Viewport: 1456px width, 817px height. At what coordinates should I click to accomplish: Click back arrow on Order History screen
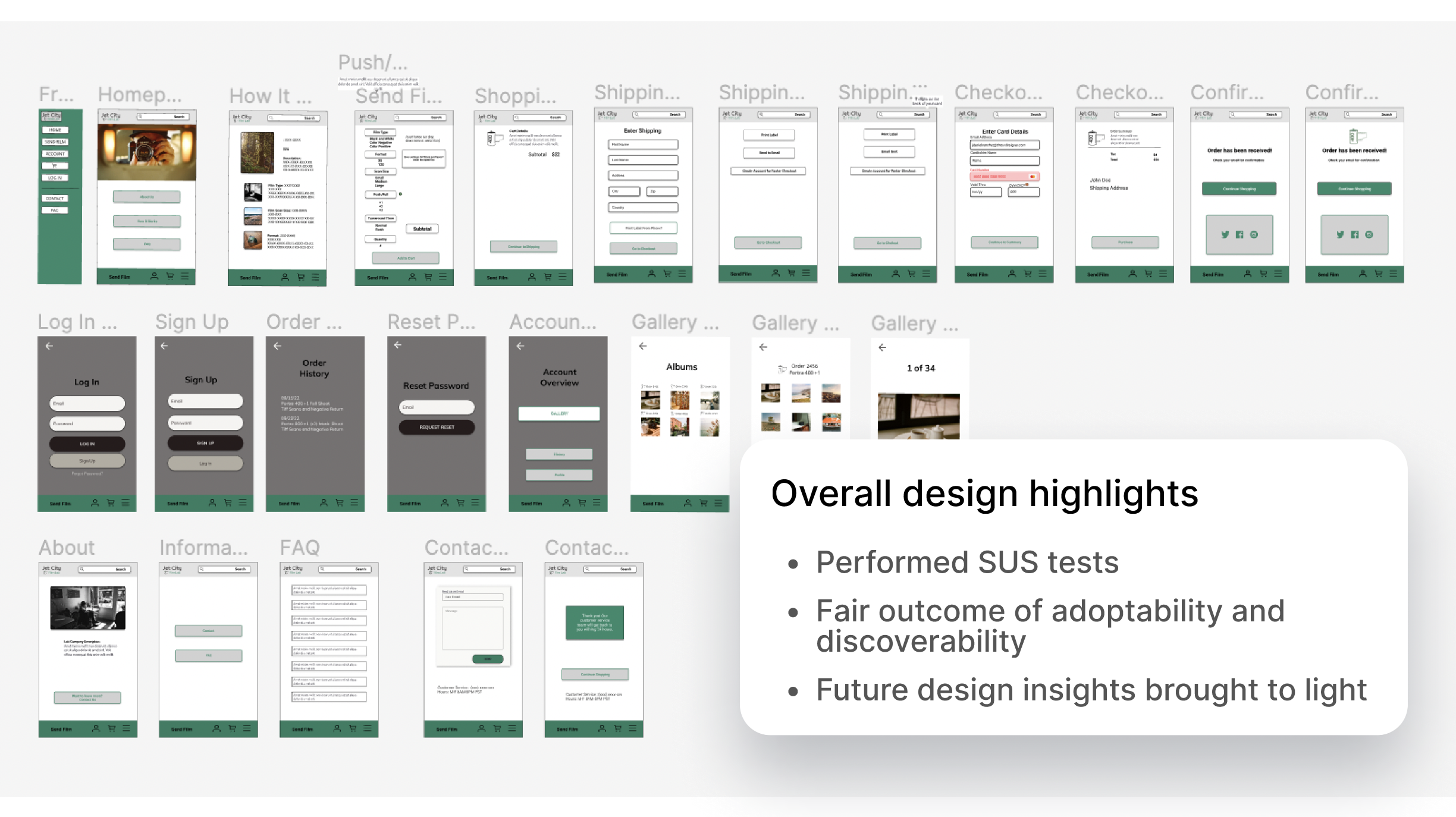[277, 346]
